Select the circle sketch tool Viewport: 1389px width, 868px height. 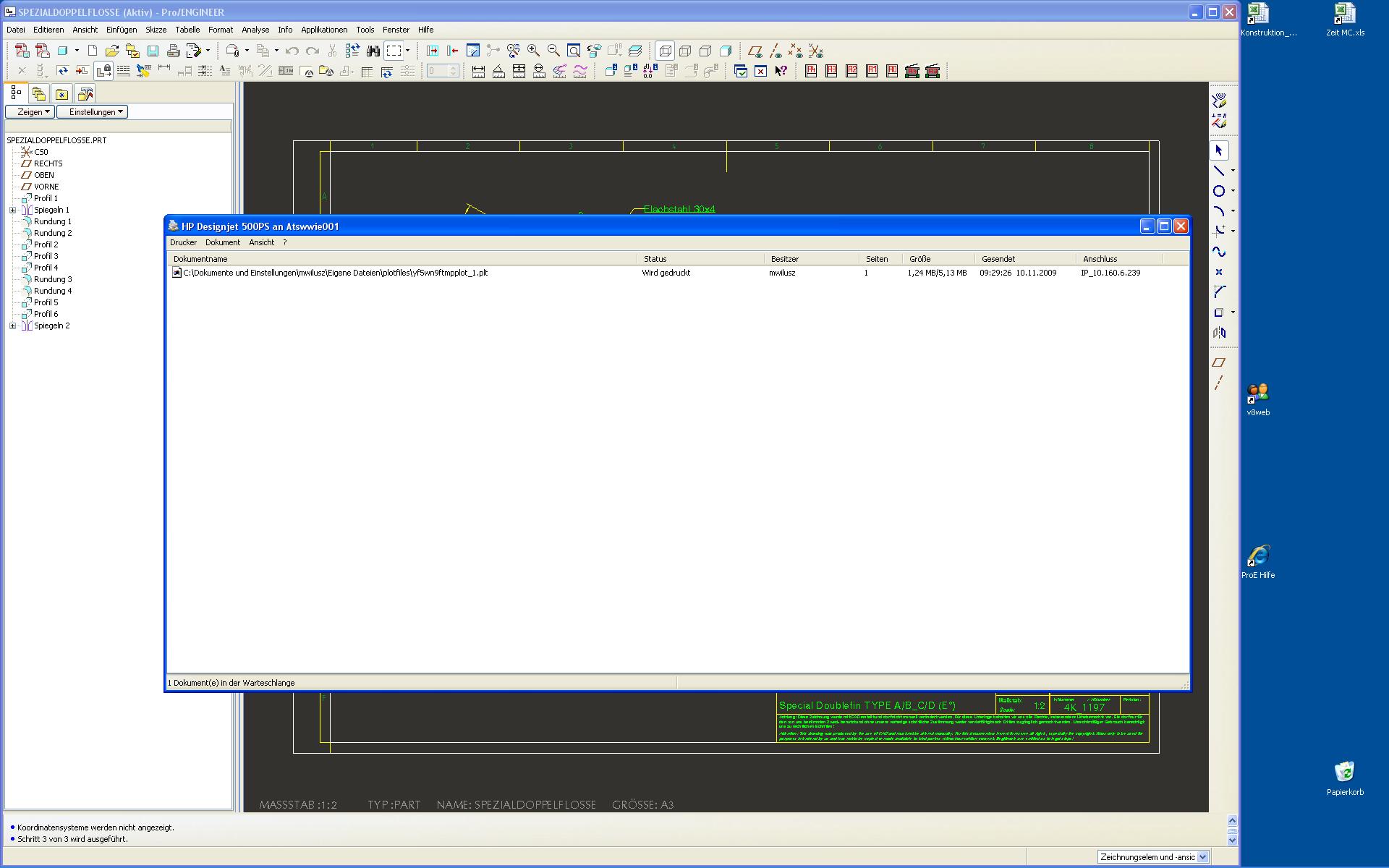click(x=1219, y=191)
